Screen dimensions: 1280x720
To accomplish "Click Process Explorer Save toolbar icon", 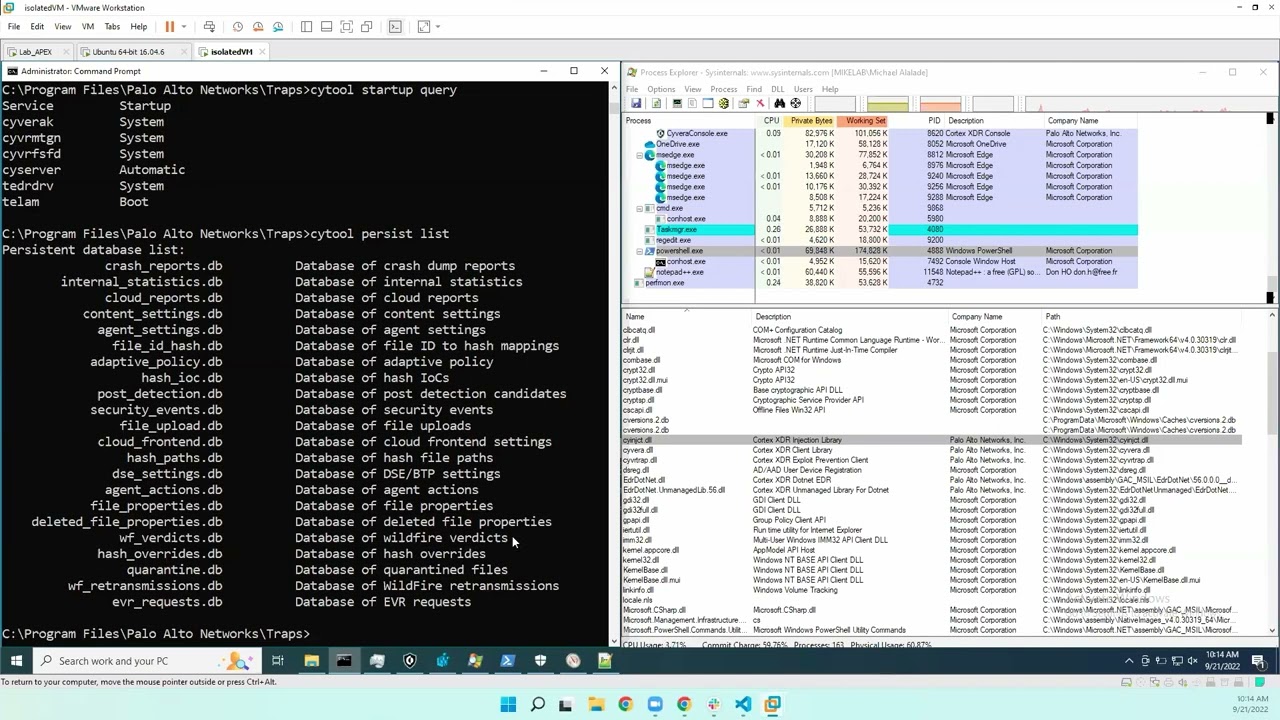I will coord(636,104).
